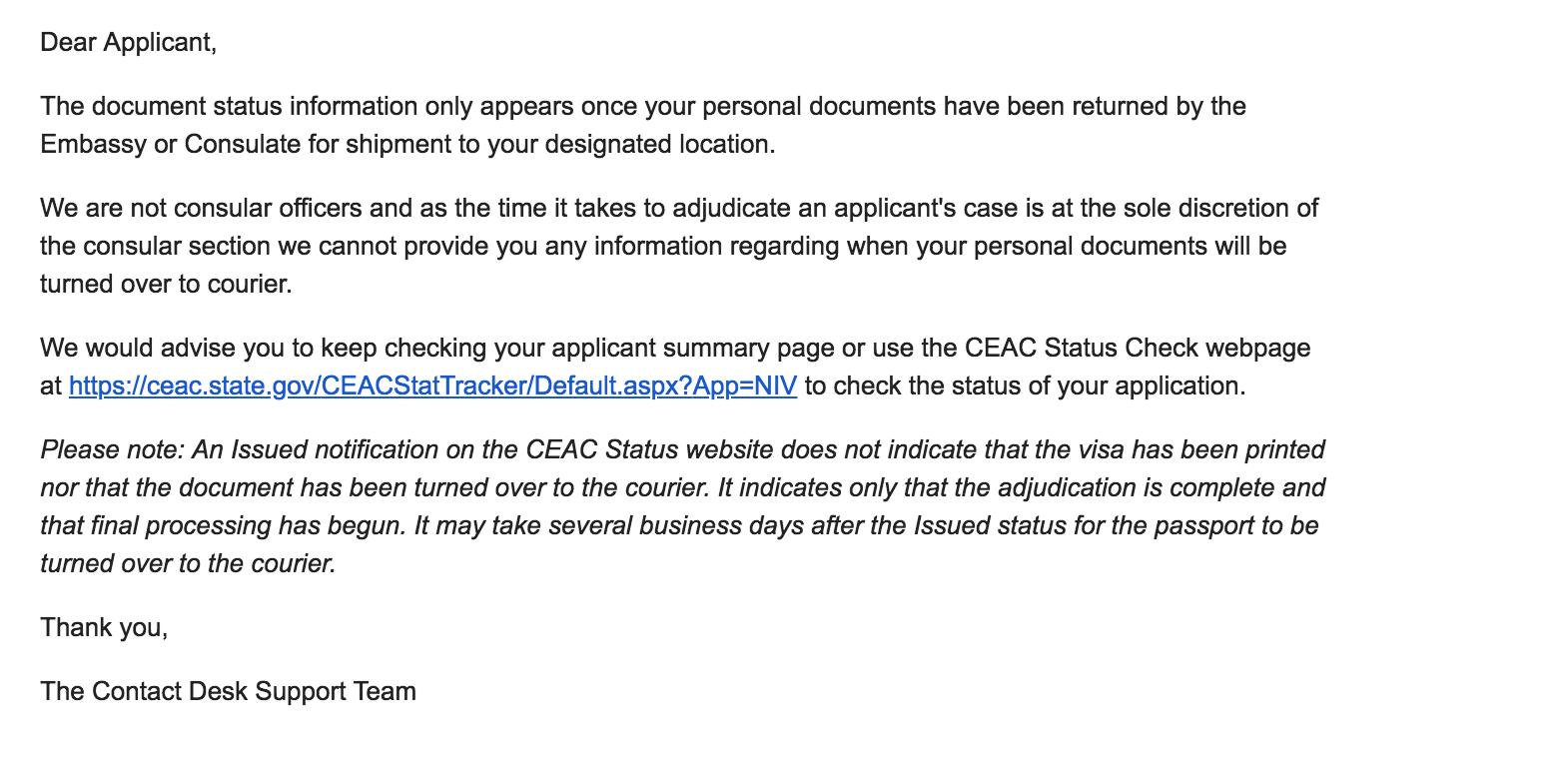
Task: Click italic line starting 'that final processing has begun'
Action: 679,525
